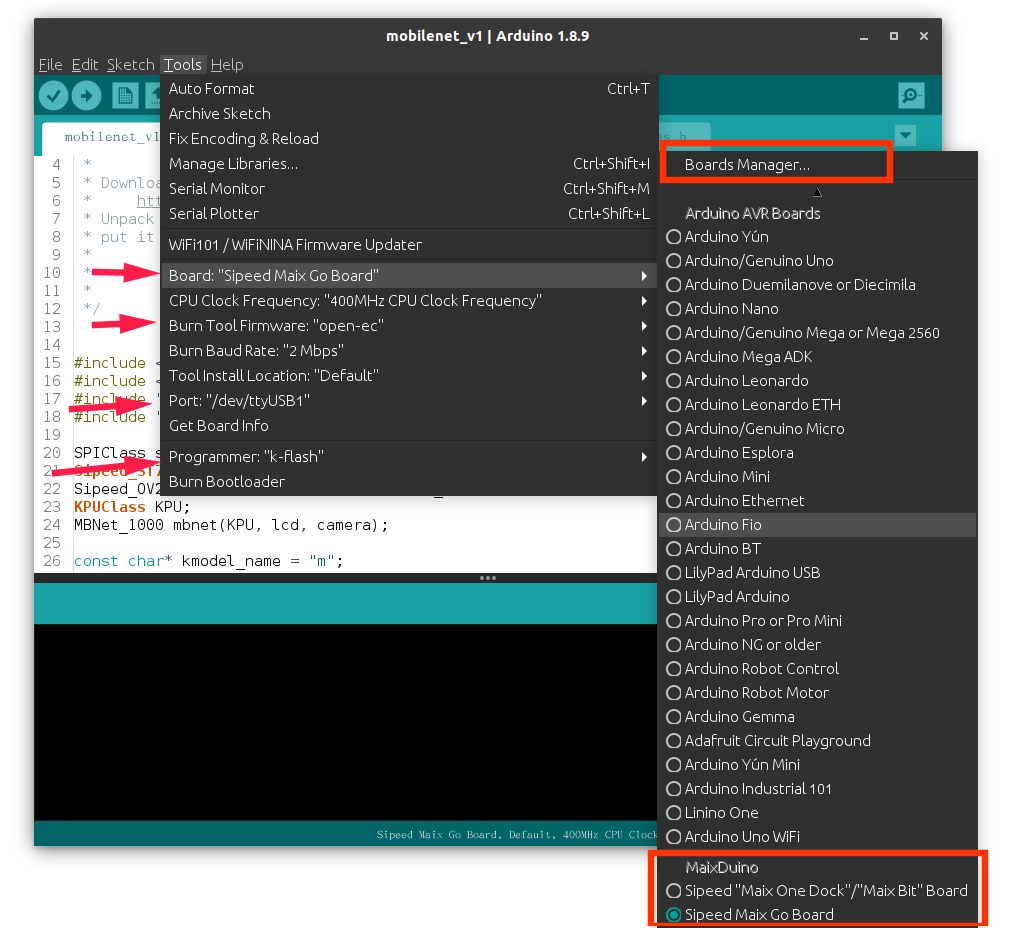Select the Arduino Ethernet board
The width and height of the screenshot is (1019, 928).
818,501
